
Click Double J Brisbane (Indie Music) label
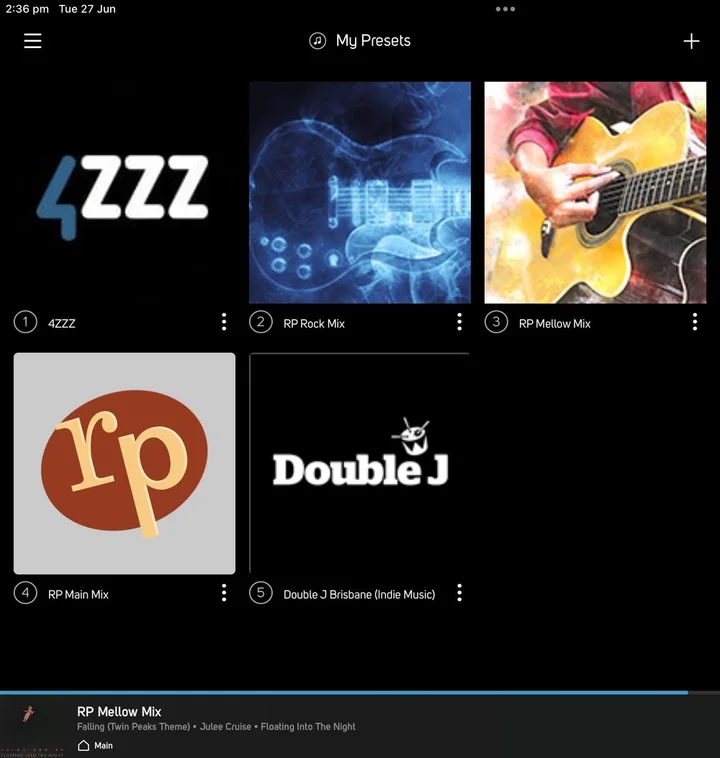359,594
